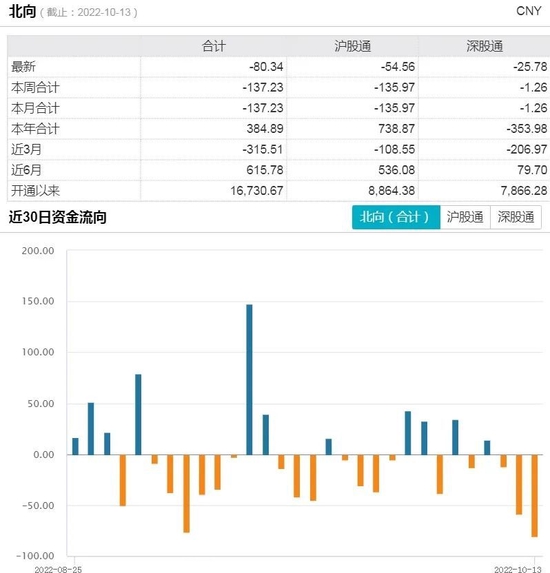Click the -50.00 axis label
This screenshot has width=550, height=573.
click(x=38, y=506)
